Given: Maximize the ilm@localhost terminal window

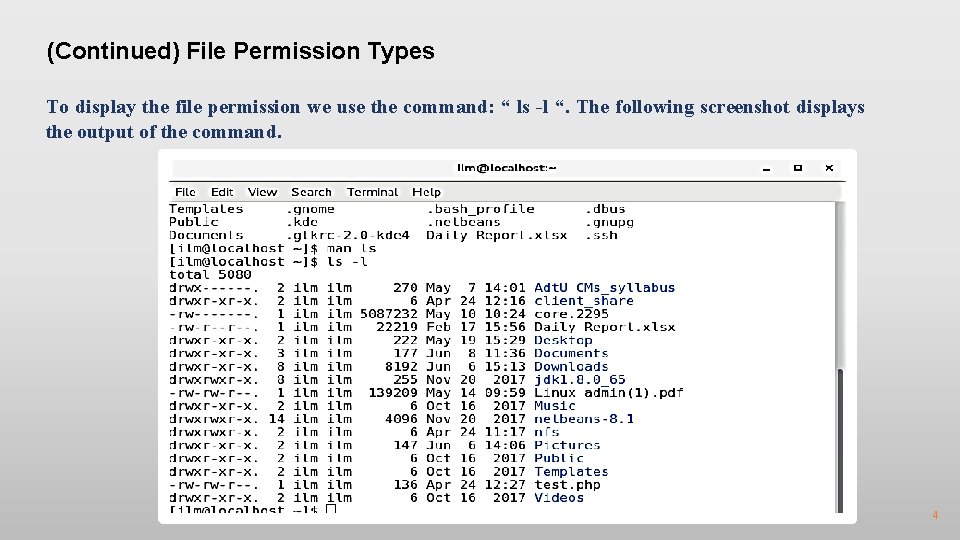Looking at the screenshot, I should [798, 168].
